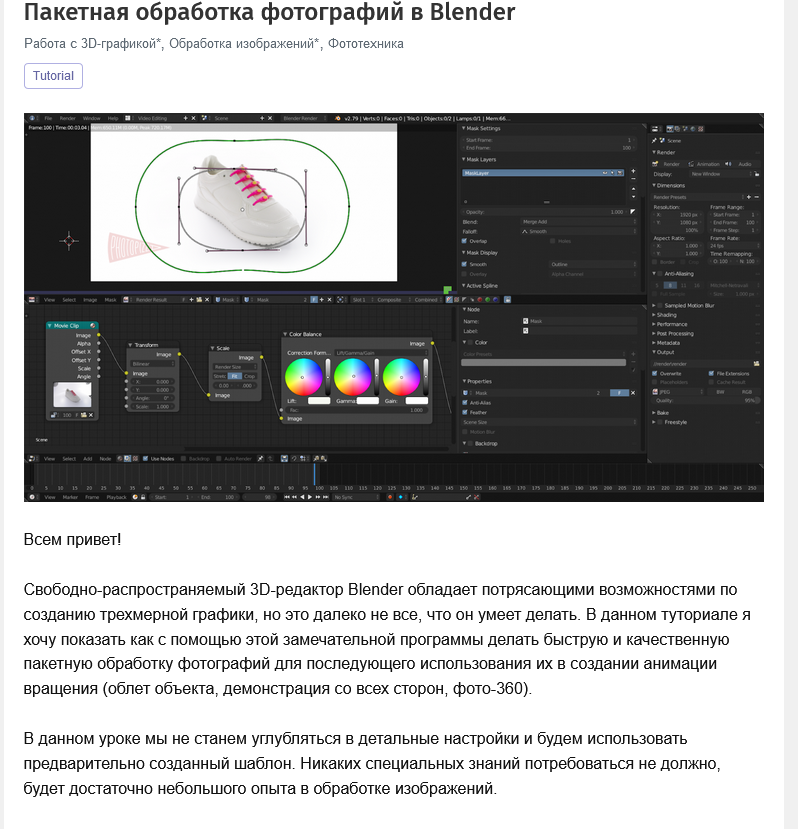Open the Add menu in node editor header
The image size is (798, 829).
click(x=88, y=459)
